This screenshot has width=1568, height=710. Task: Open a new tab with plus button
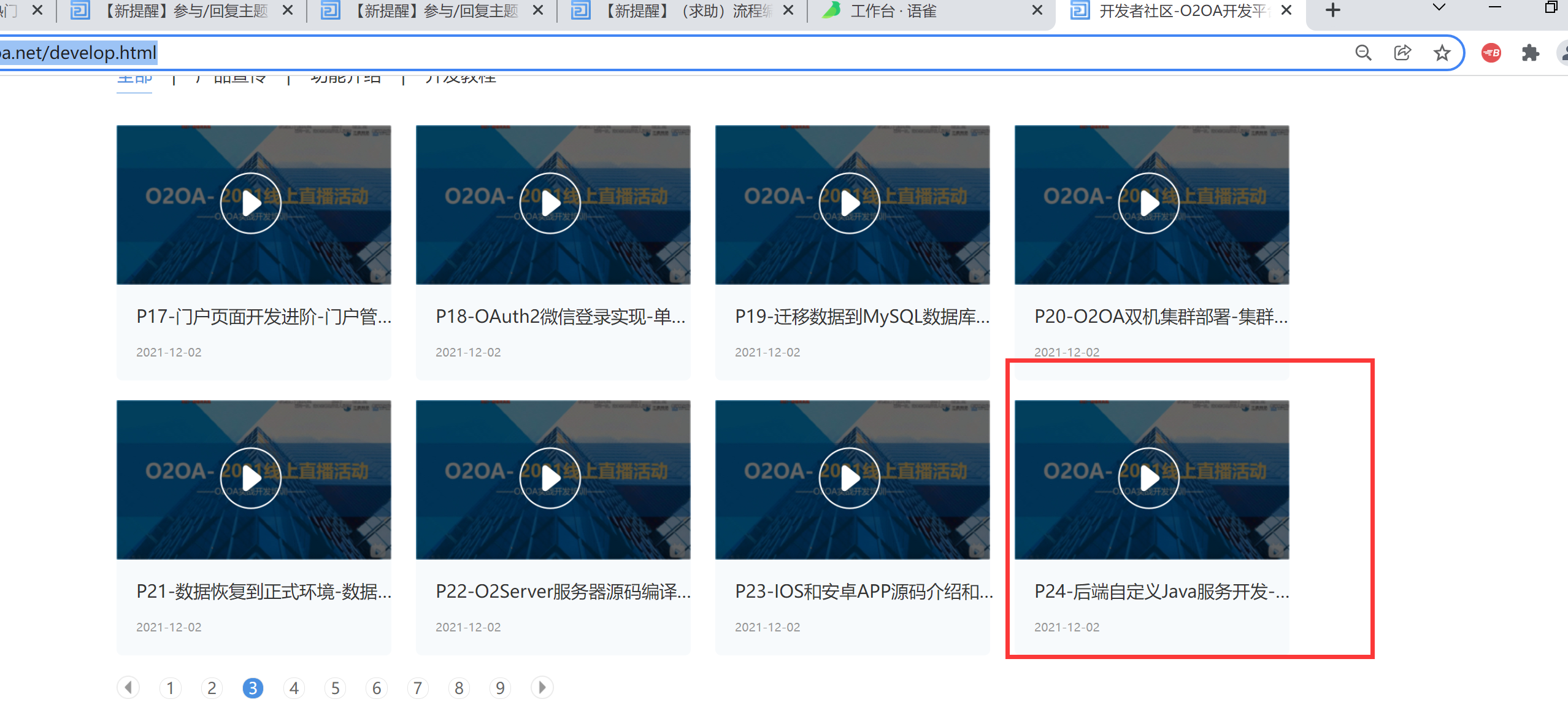(x=1332, y=10)
